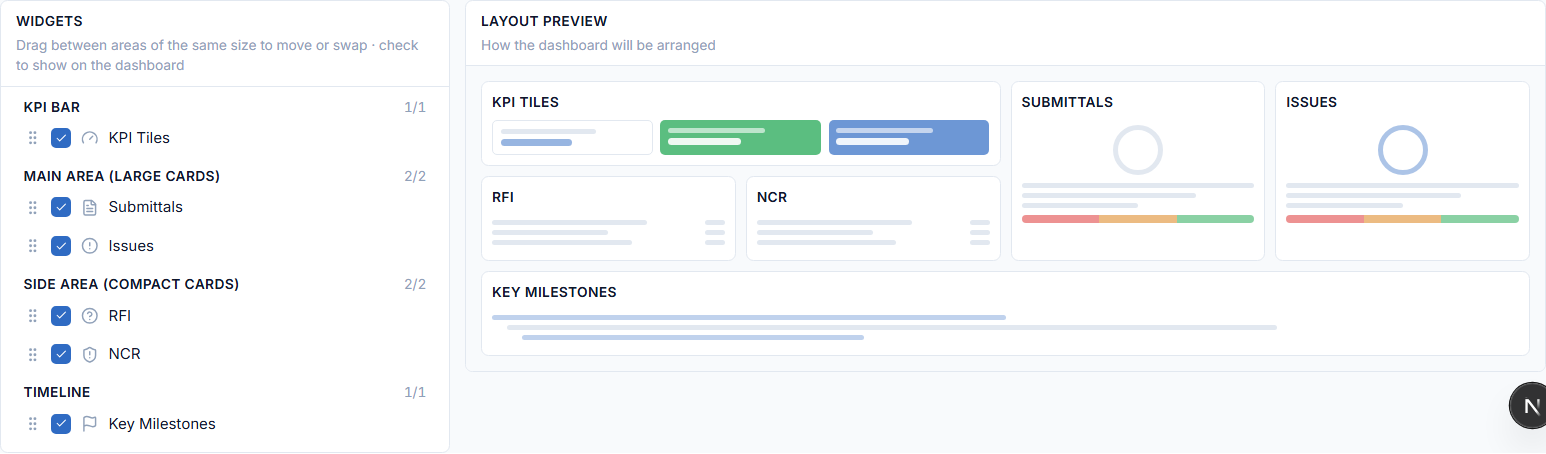Click the KEY MILESTONES preview card
Screen dimensions: 1546x454
(1005, 313)
